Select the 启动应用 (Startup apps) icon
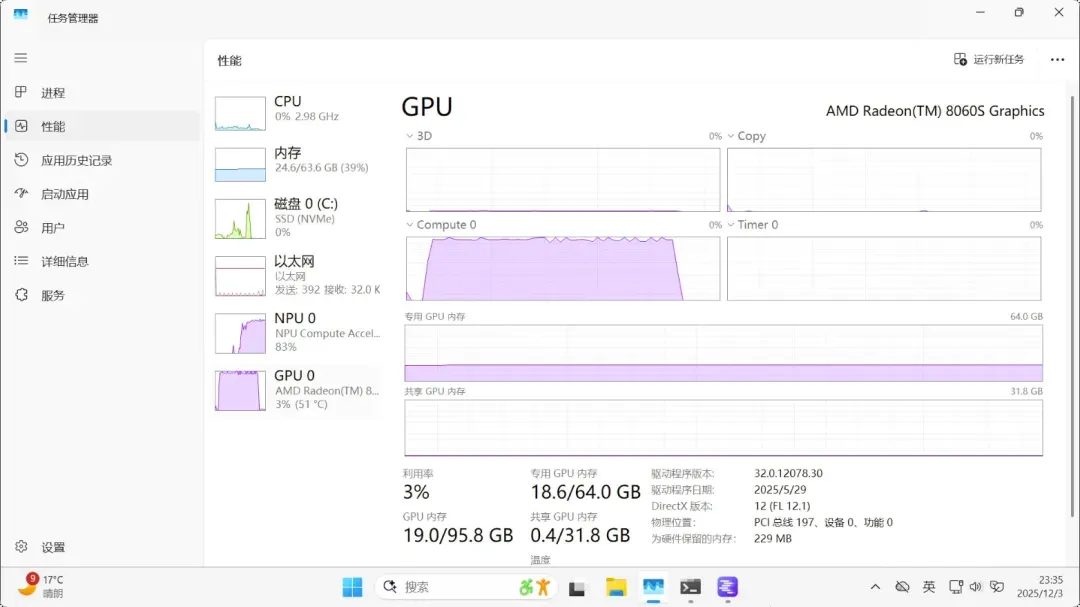This screenshot has height=607, width=1080. 21,194
